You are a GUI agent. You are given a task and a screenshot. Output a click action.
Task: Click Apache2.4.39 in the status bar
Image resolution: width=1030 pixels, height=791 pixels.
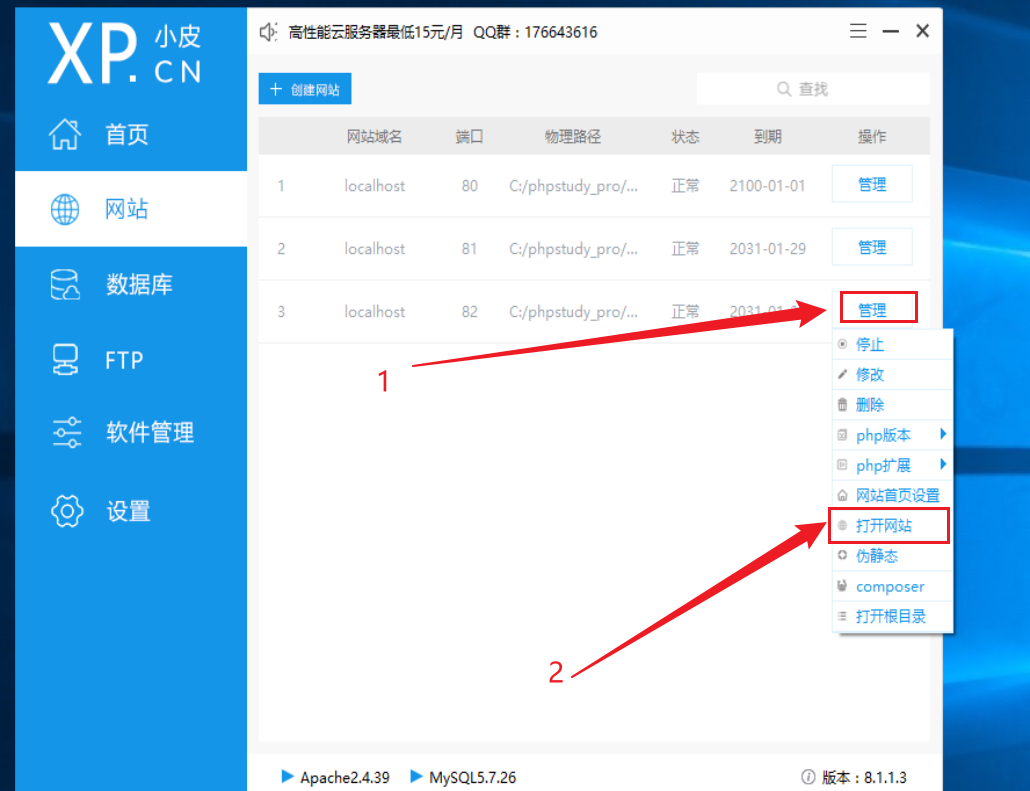point(345,777)
